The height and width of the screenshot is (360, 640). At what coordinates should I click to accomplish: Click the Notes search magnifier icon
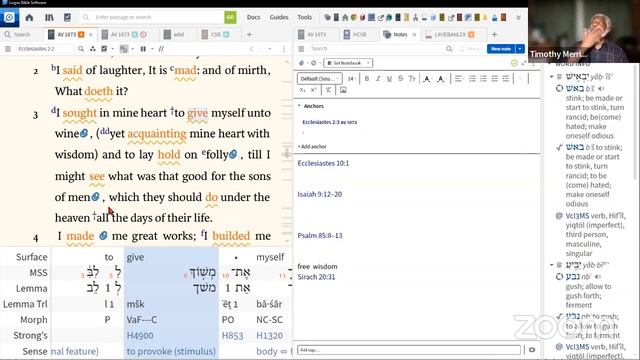tap(449, 49)
